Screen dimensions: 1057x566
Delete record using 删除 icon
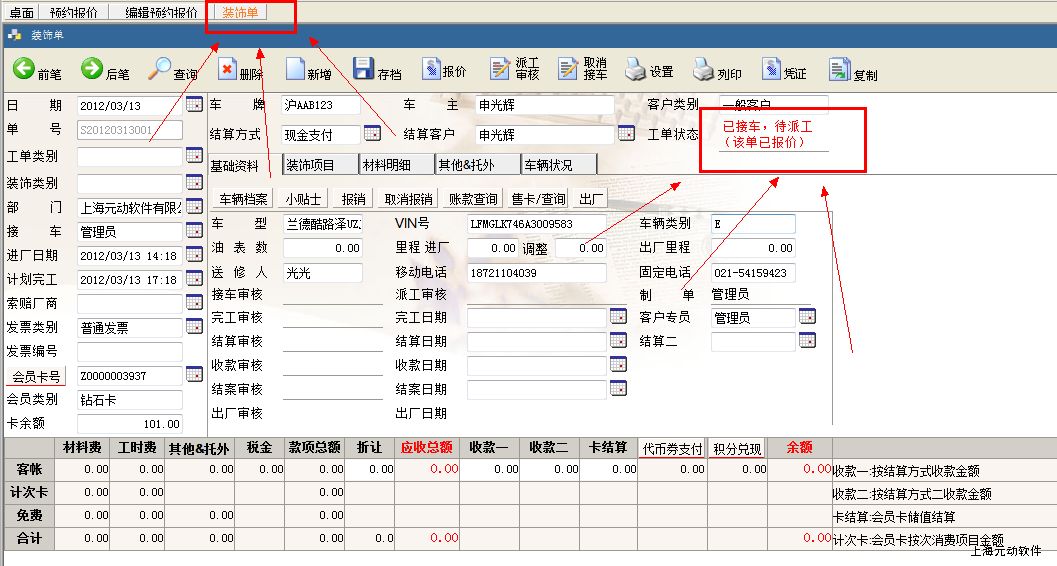(227, 70)
